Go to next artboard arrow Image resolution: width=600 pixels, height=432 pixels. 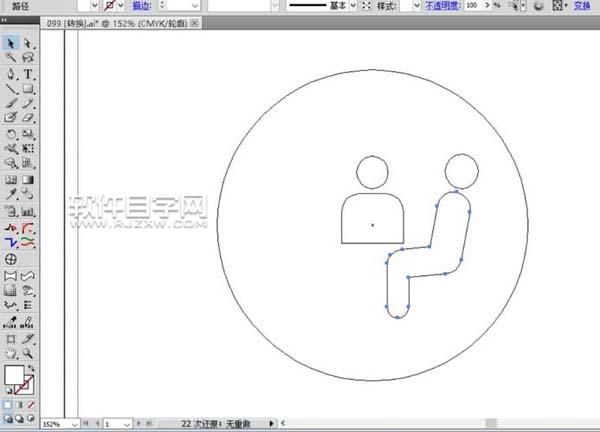click(139, 424)
